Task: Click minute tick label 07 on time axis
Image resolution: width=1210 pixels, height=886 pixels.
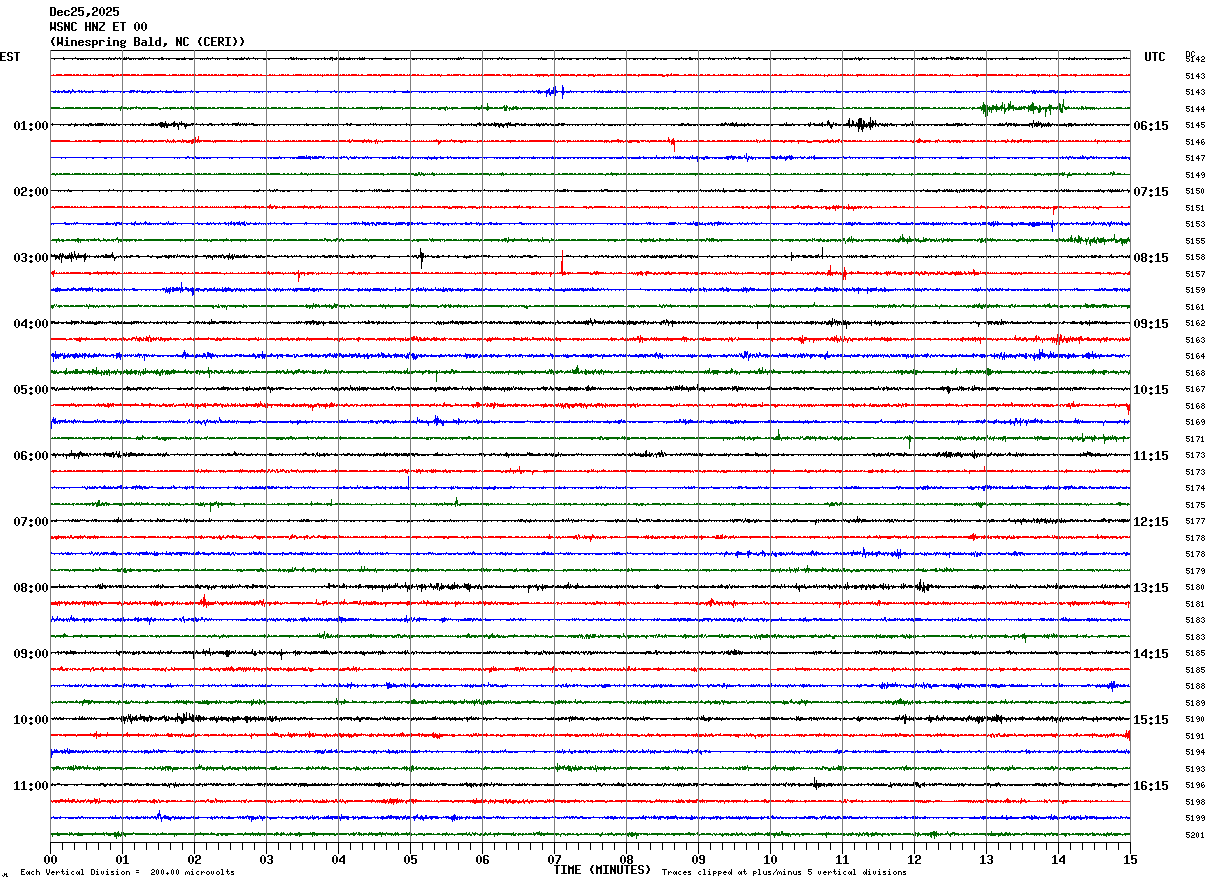Action: coord(554,859)
